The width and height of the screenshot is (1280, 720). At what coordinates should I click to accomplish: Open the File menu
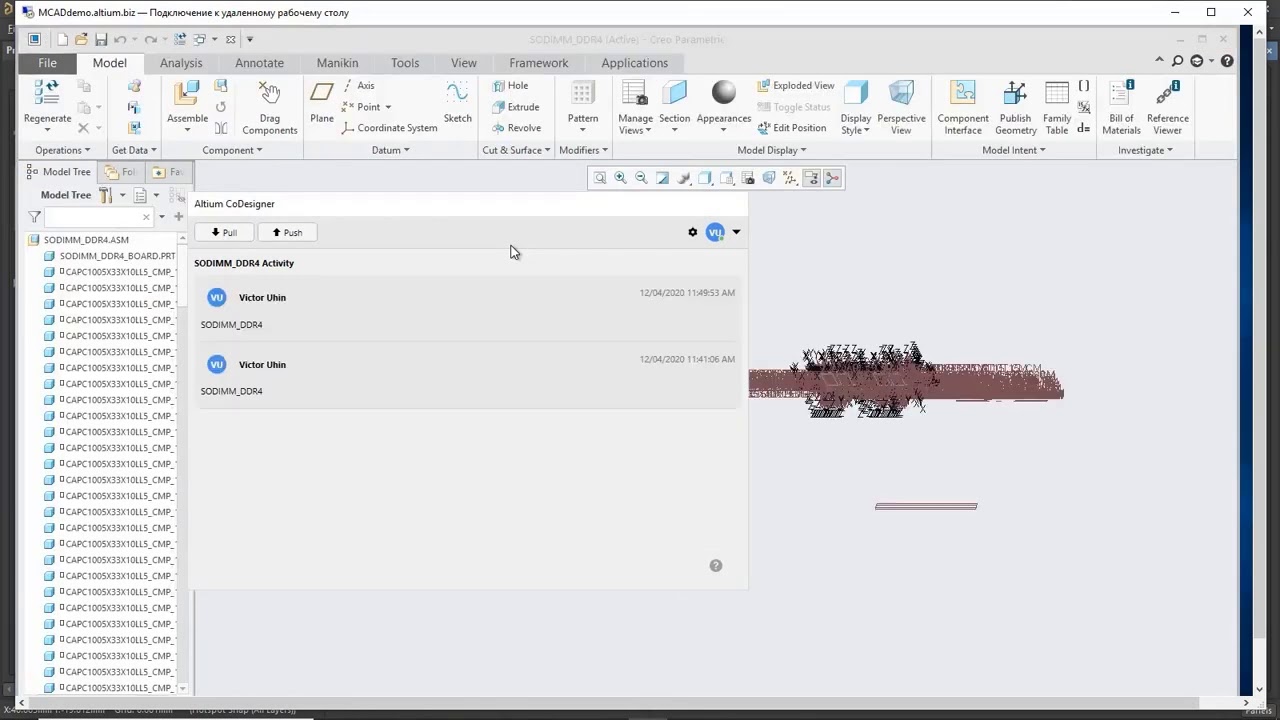(47, 63)
